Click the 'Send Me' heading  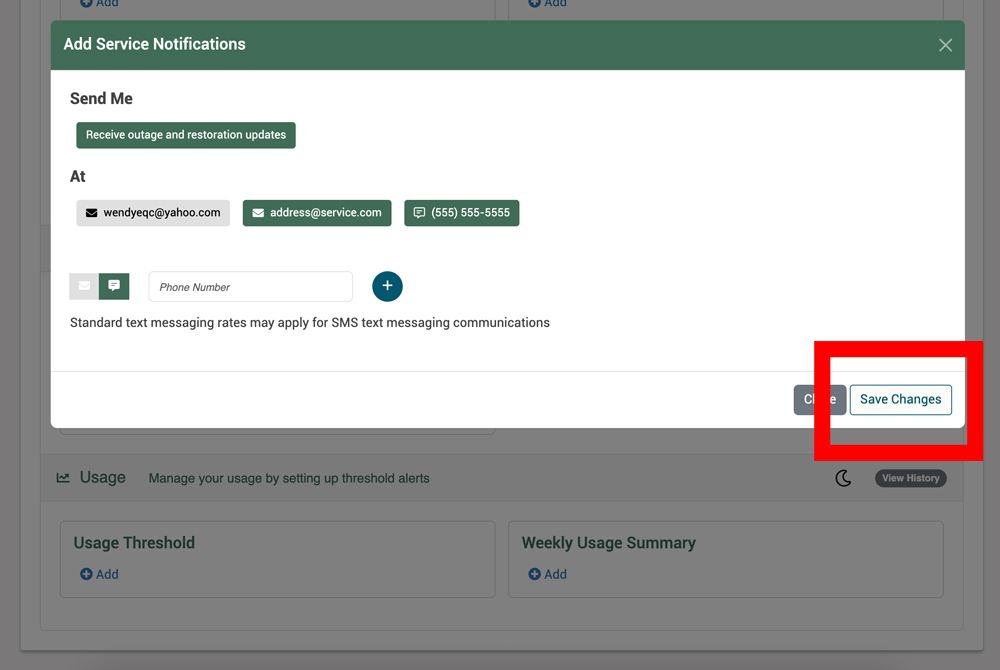coord(101,99)
